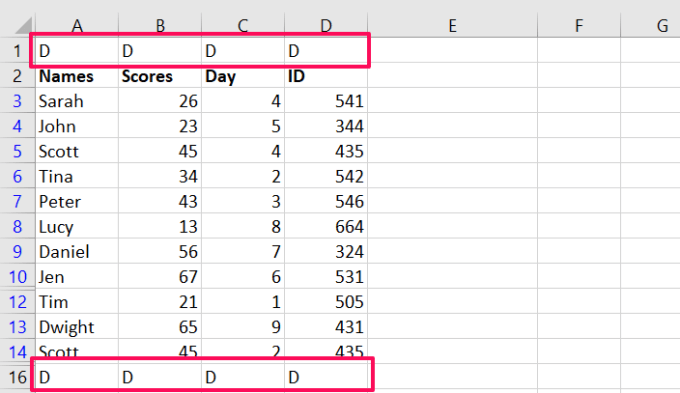The image size is (680, 393).
Task: Select Jen's ID 531
Action: pos(326,277)
